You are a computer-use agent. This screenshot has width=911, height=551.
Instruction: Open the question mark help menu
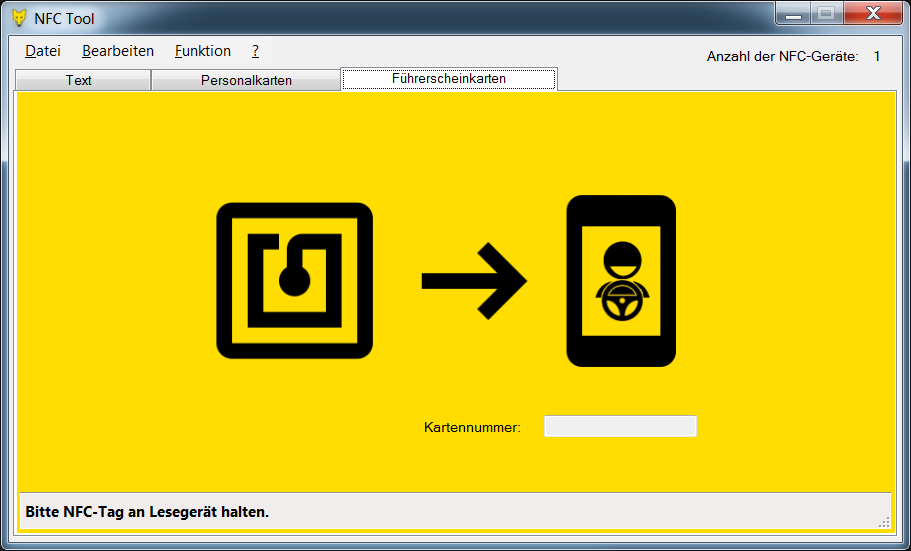tap(255, 51)
